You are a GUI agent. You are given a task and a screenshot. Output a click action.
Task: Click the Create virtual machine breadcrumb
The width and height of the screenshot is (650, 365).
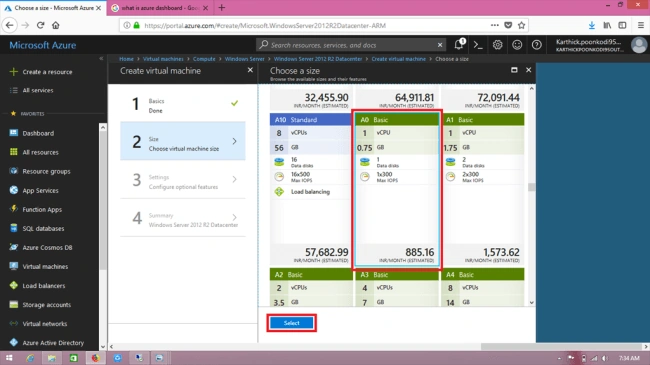[x=398, y=59]
